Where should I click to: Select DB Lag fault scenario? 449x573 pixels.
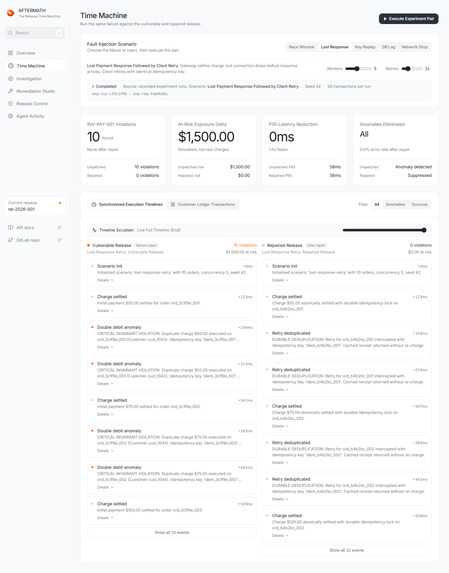(x=388, y=47)
